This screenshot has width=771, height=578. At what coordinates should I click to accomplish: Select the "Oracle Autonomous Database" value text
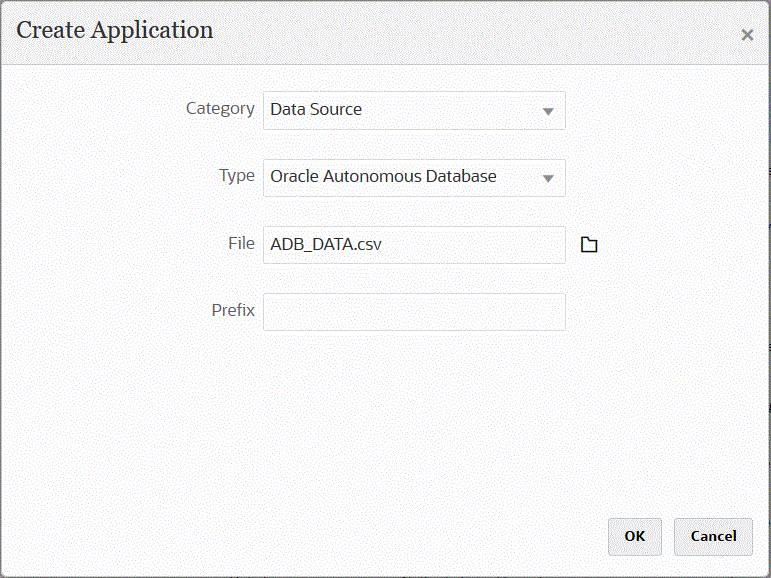(383, 176)
